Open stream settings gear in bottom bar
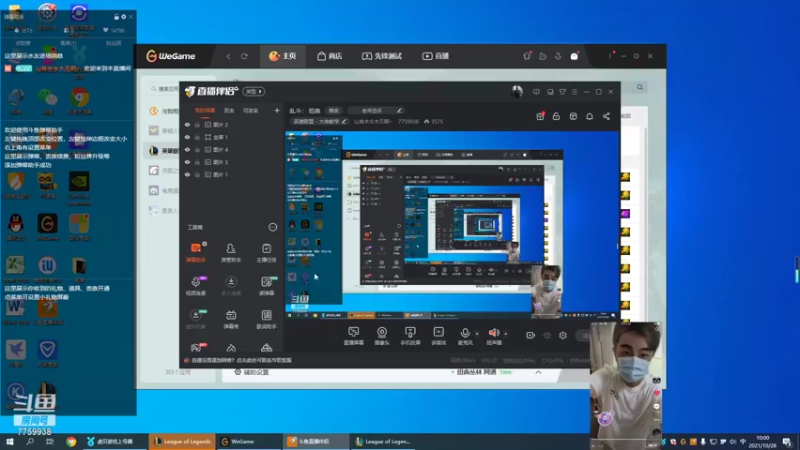Screen dimensions: 800x450 pyautogui.click(x=563, y=335)
